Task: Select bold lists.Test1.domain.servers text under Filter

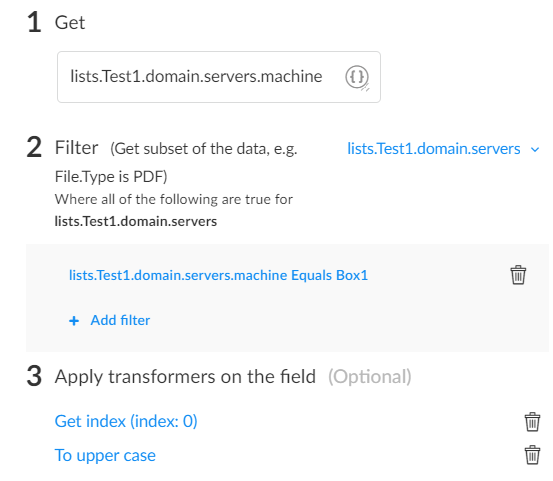Action: pyautogui.click(x=136, y=221)
